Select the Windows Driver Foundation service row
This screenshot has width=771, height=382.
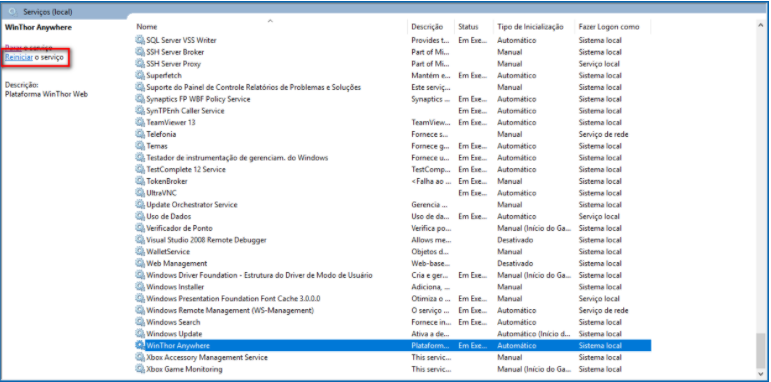(x=393, y=275)
